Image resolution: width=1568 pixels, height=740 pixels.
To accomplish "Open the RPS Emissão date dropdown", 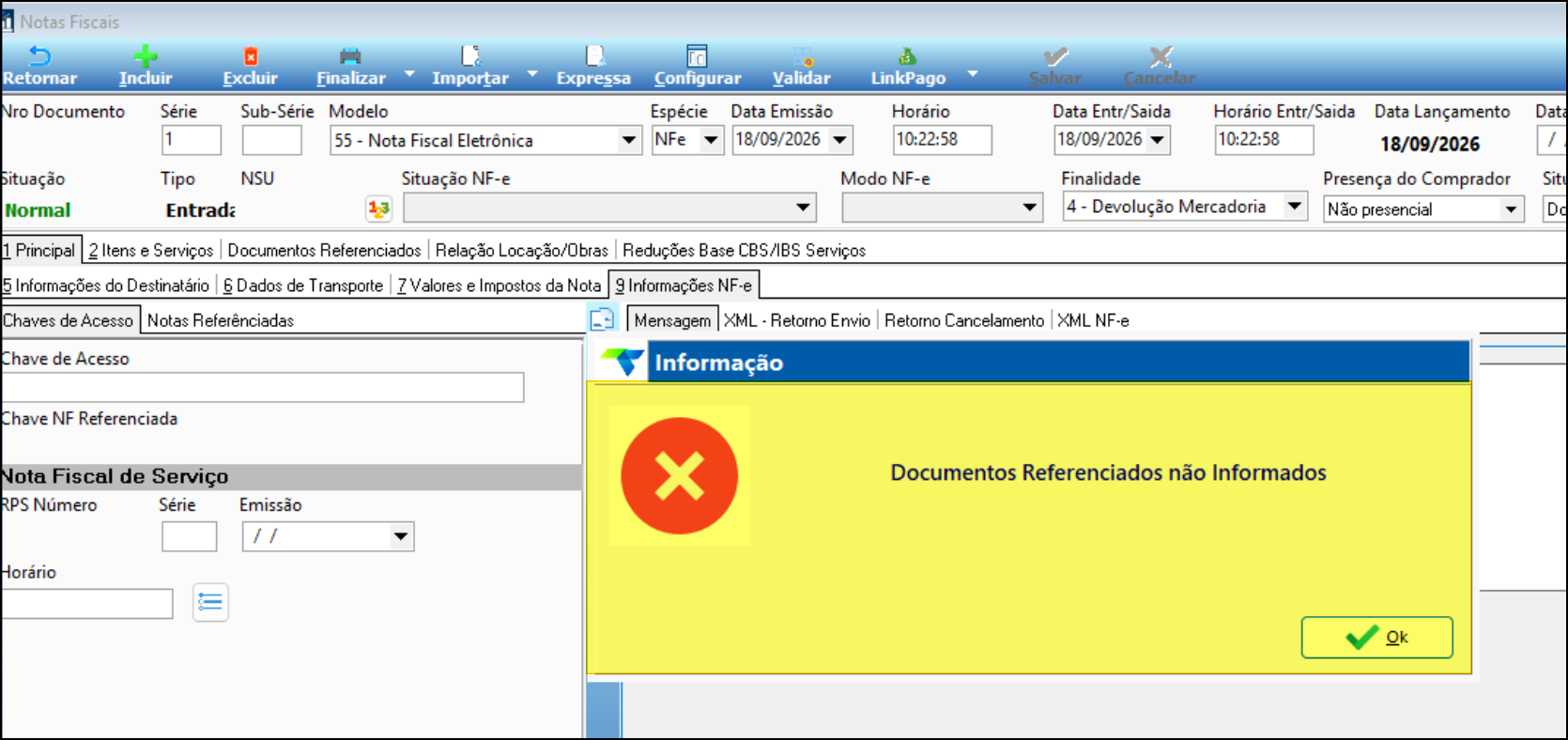I will click(401, 537).
